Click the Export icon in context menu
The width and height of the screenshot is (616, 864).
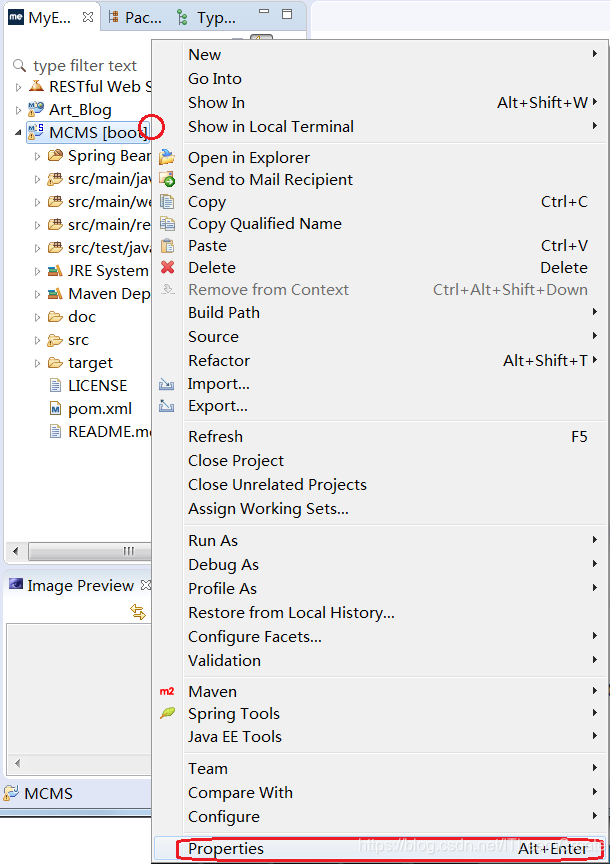click(166, 407)
